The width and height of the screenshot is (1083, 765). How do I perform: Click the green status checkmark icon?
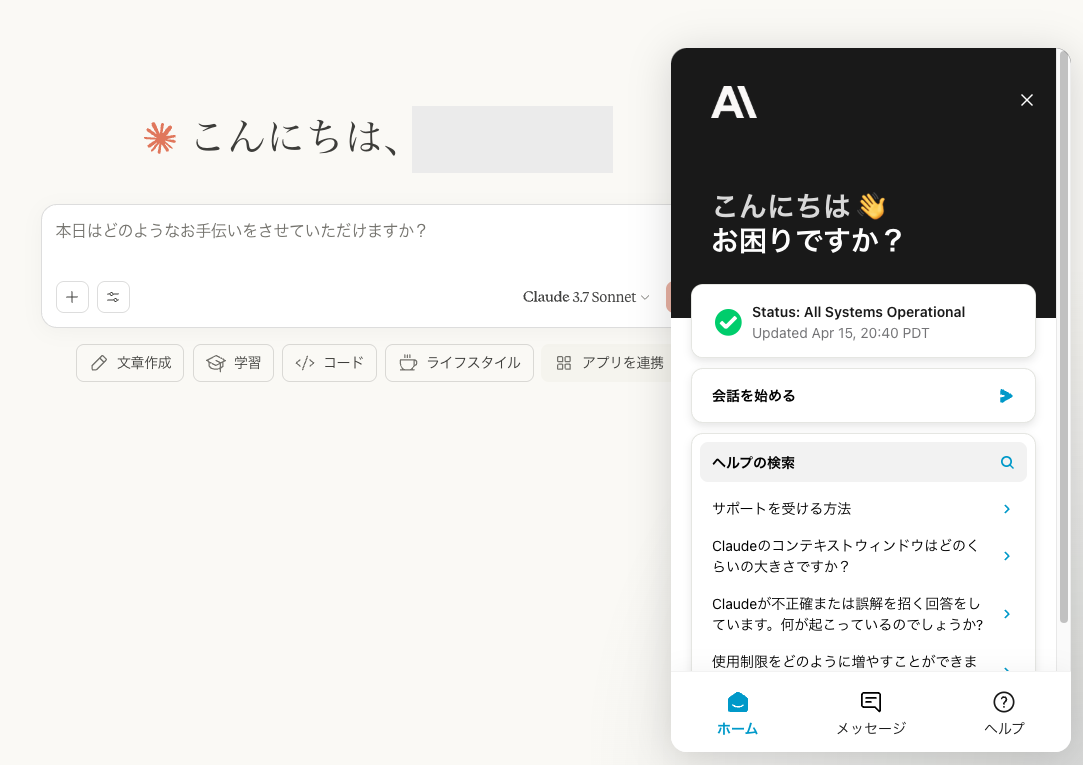pyautogui.click(x=728, y=322)
